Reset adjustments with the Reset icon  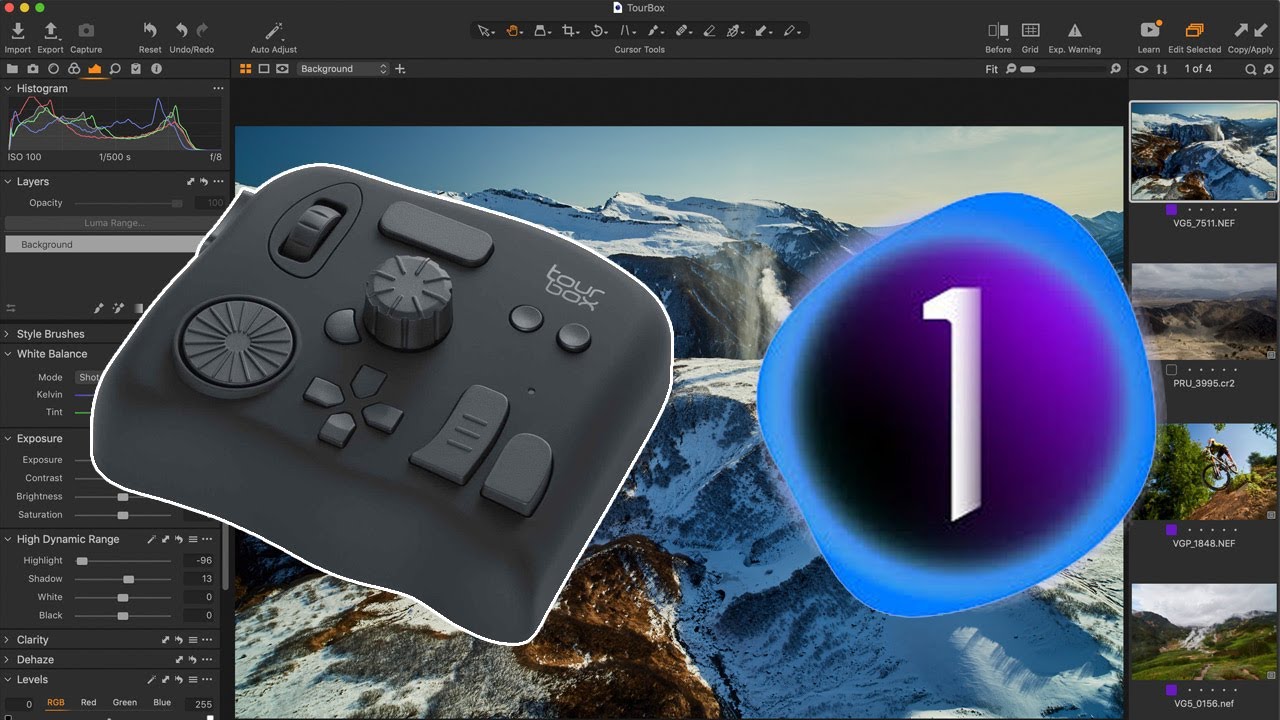pyautogui.click(x=150, y=31)
